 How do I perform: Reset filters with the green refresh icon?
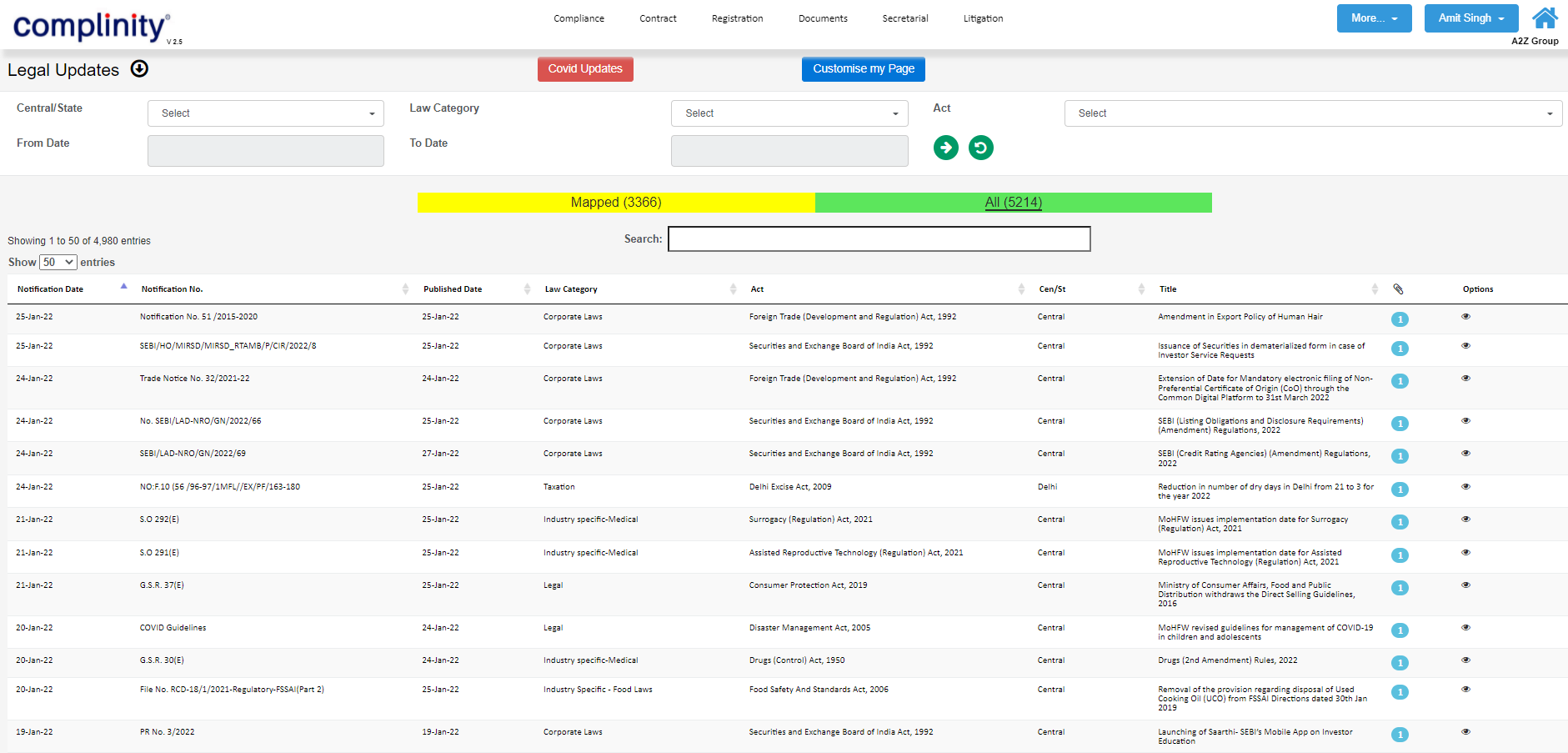pos(981,148)
